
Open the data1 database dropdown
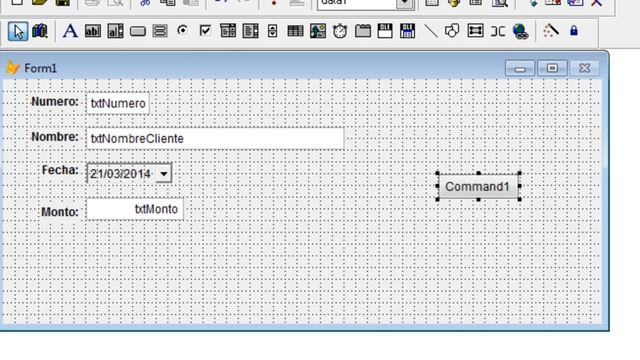tap(404, 4)
